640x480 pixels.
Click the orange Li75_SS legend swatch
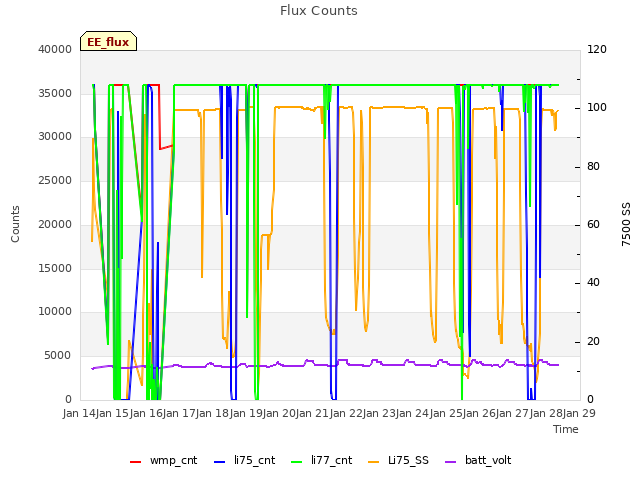tap(373, 462)
